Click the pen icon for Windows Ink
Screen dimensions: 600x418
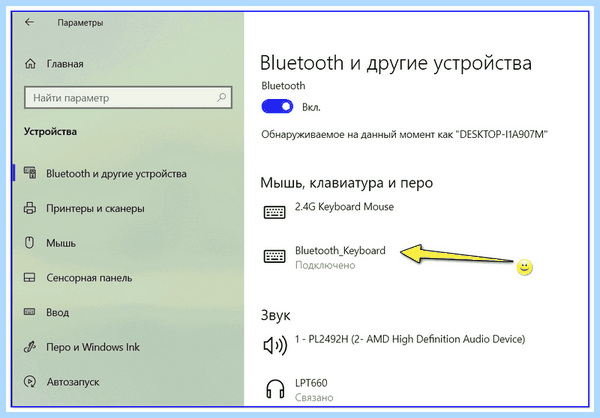coord(29,347)
